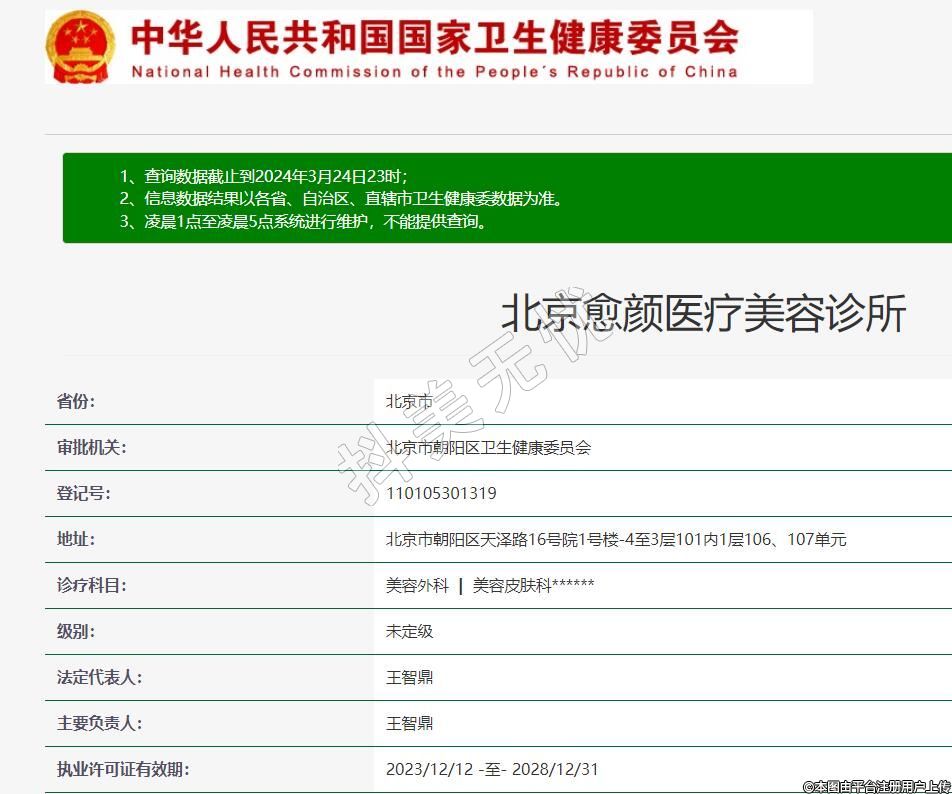Click 美容外科 in the 诊疗科目 row
Screen dimensions: 952x794
[x=417, y=586]
